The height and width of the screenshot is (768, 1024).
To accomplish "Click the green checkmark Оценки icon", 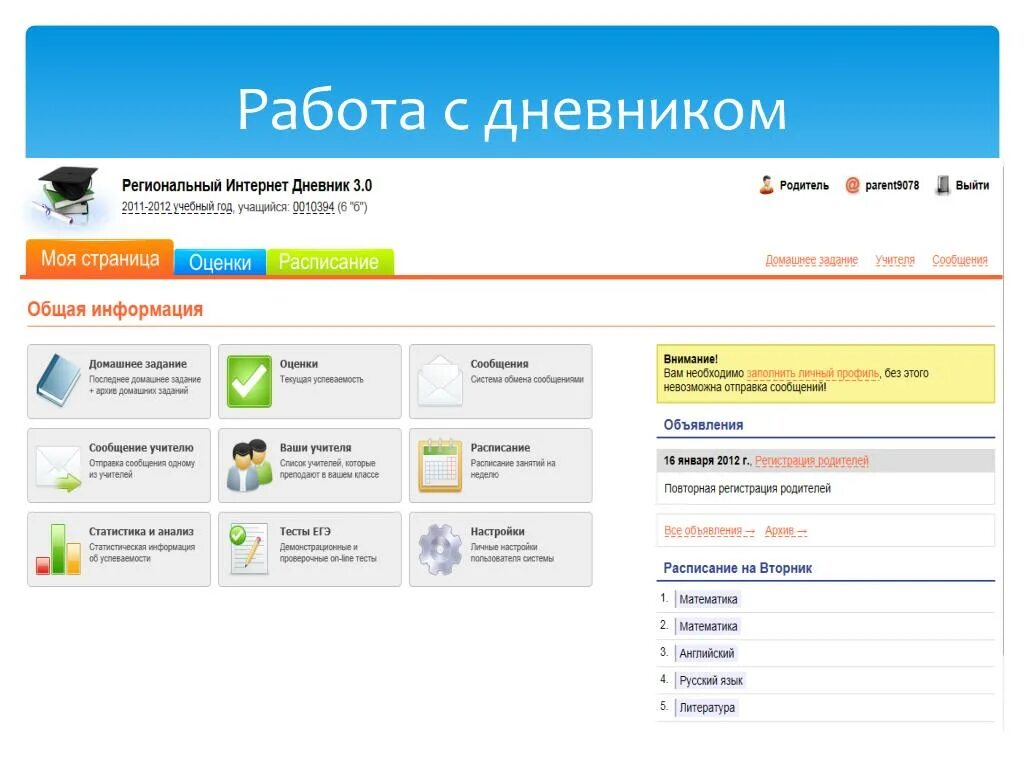I will (249, 381).
